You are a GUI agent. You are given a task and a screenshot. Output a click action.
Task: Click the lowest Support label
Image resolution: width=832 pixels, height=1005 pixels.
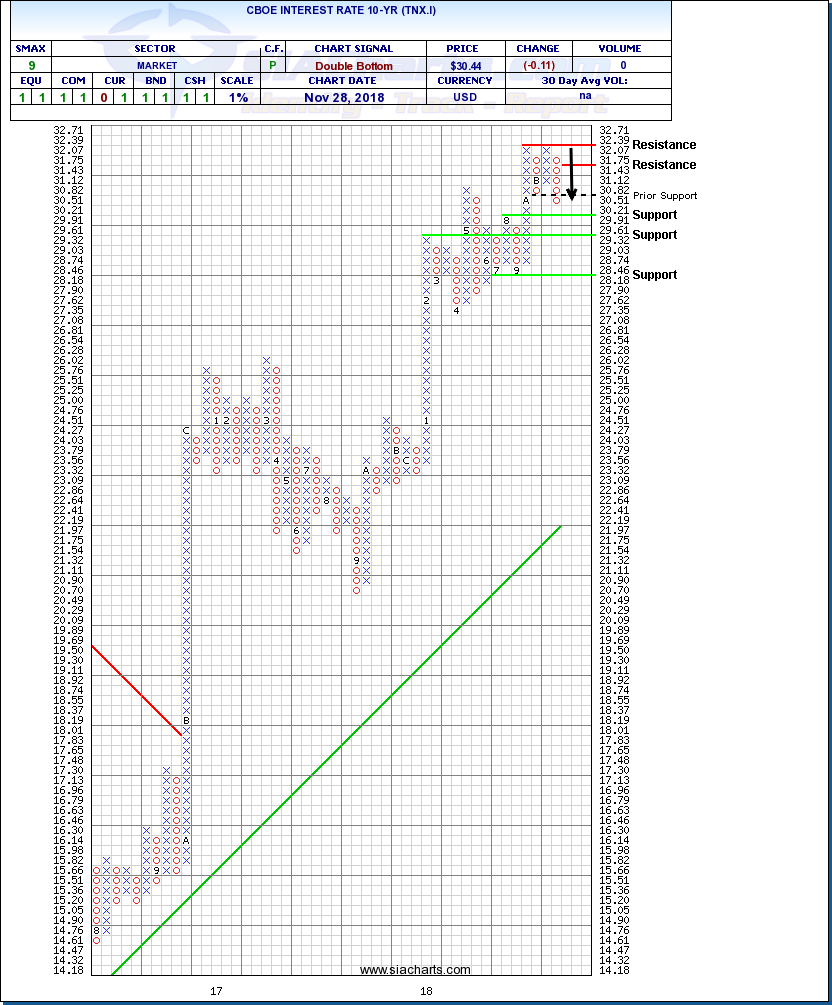[654, 275]
